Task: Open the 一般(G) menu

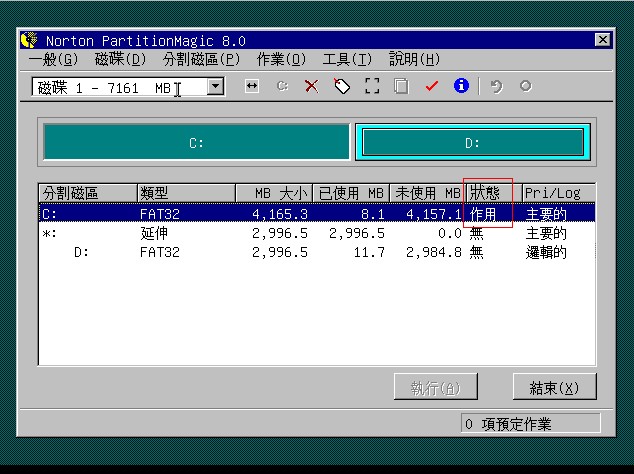Action: coord(53,60)
